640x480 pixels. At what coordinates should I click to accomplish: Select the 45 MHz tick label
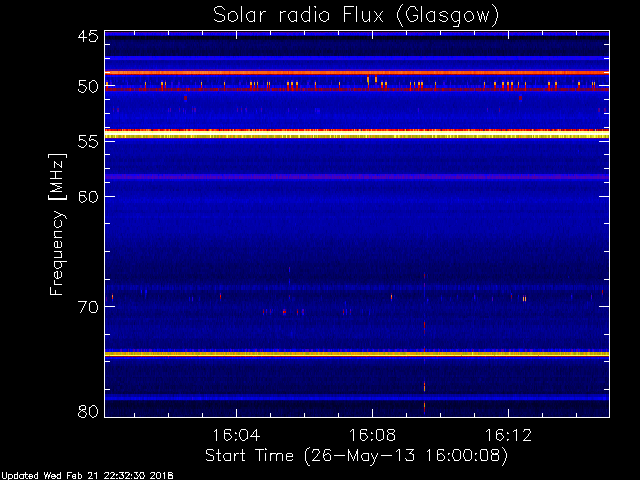coord(87,37)
